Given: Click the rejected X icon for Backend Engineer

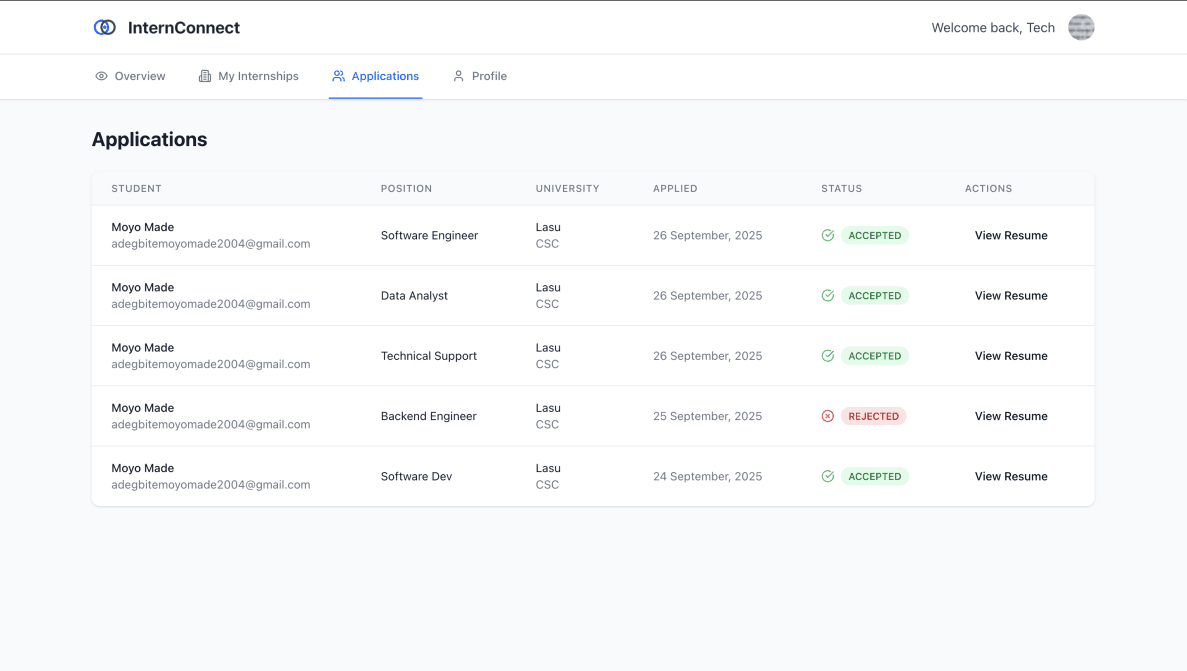Looking at the screenshot, I should pos(827,416).
